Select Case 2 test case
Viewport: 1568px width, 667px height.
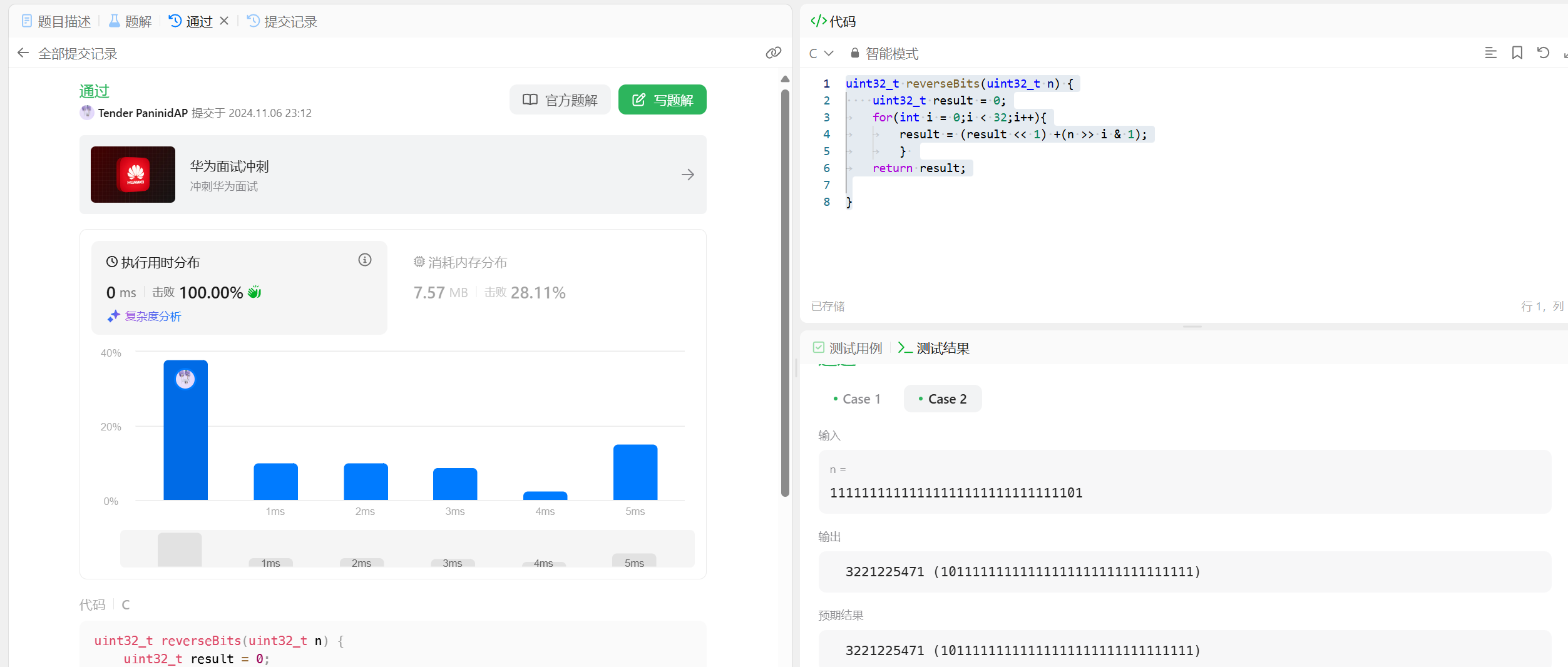click(x=943, y=399)
